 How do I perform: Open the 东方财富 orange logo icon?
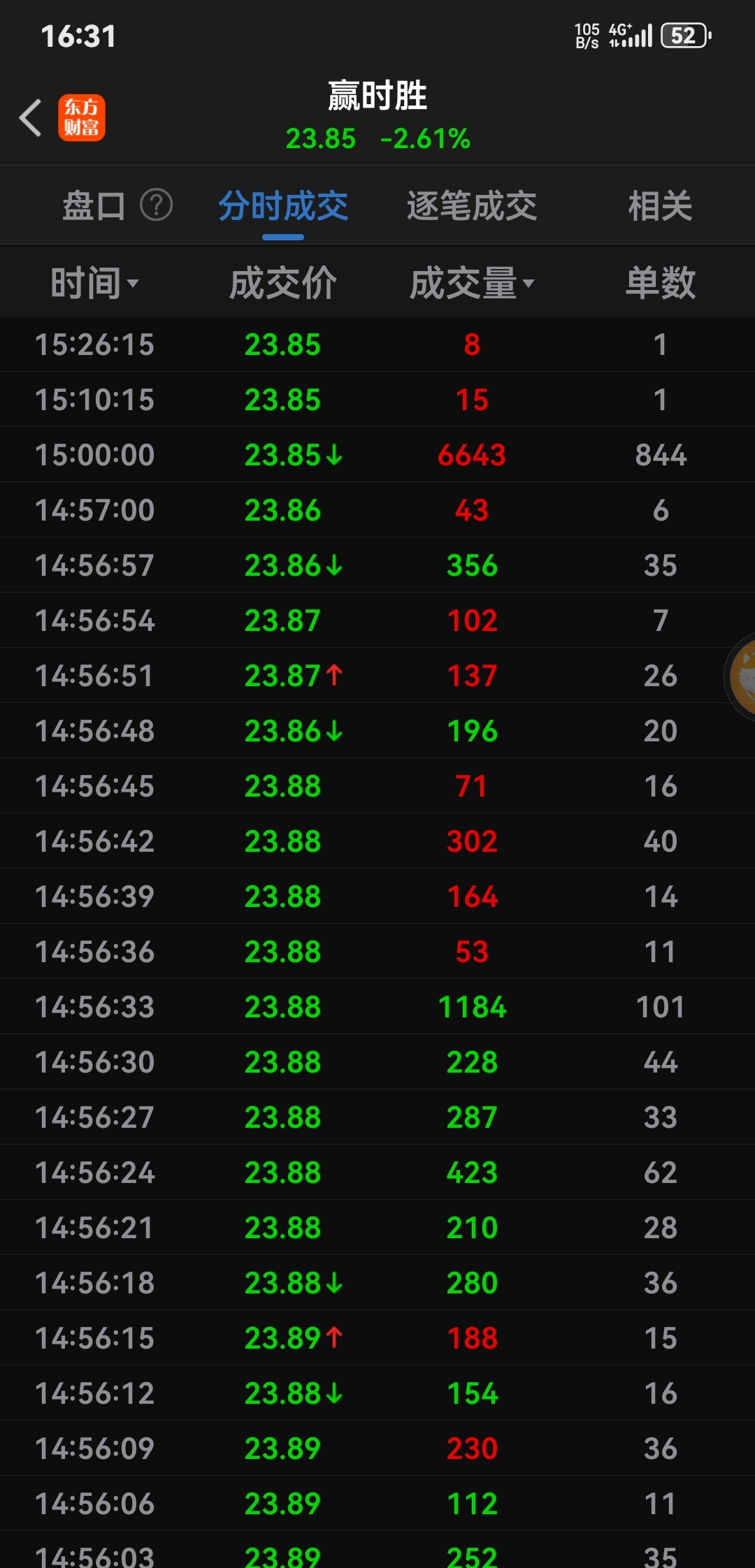82,117
